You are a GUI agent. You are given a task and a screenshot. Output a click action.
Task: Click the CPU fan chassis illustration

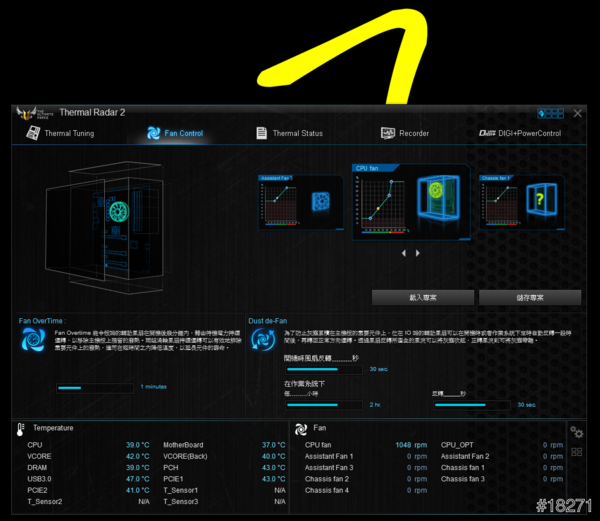(438, 198)
